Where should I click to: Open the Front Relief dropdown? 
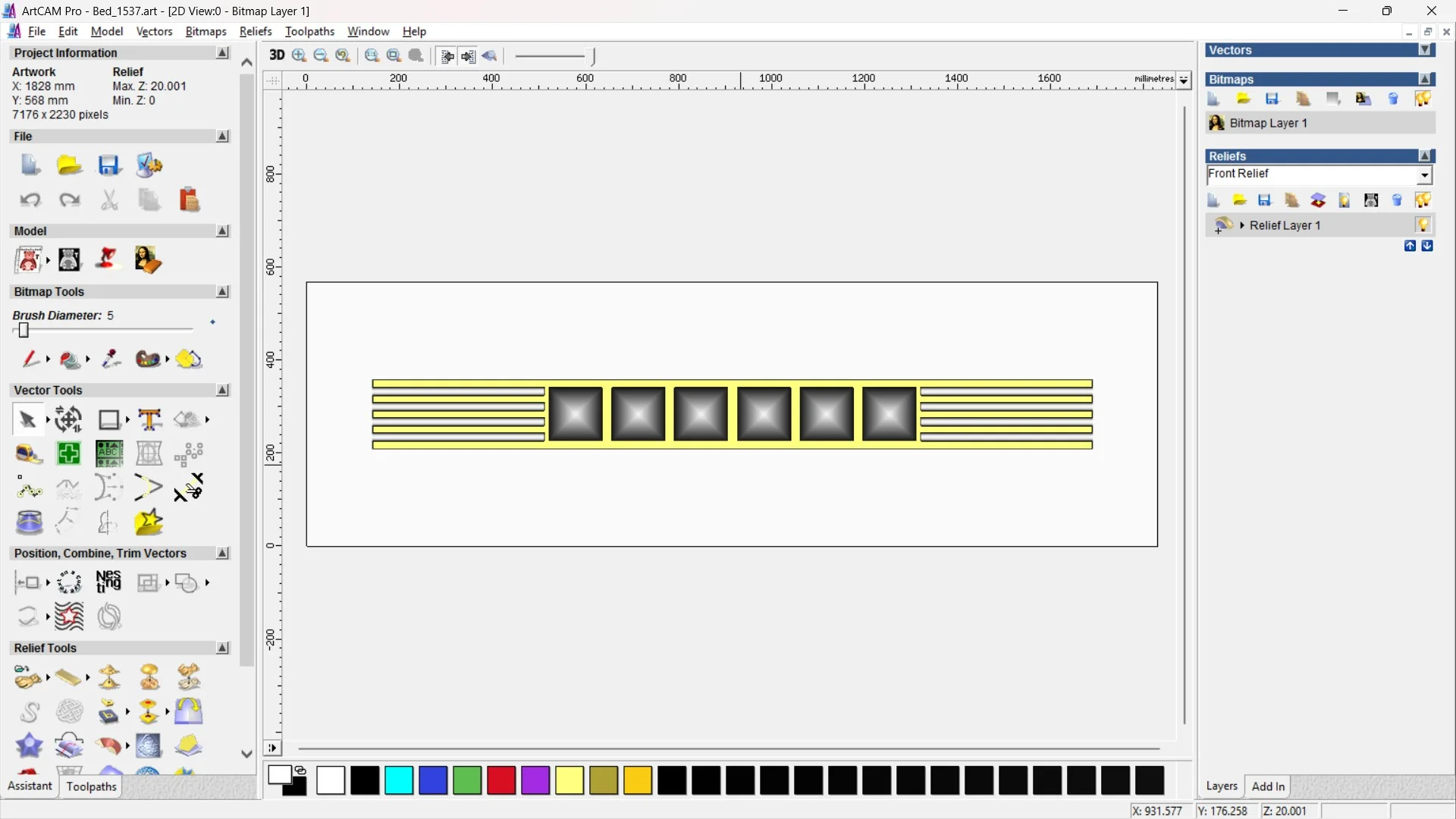click(1425, 175)
